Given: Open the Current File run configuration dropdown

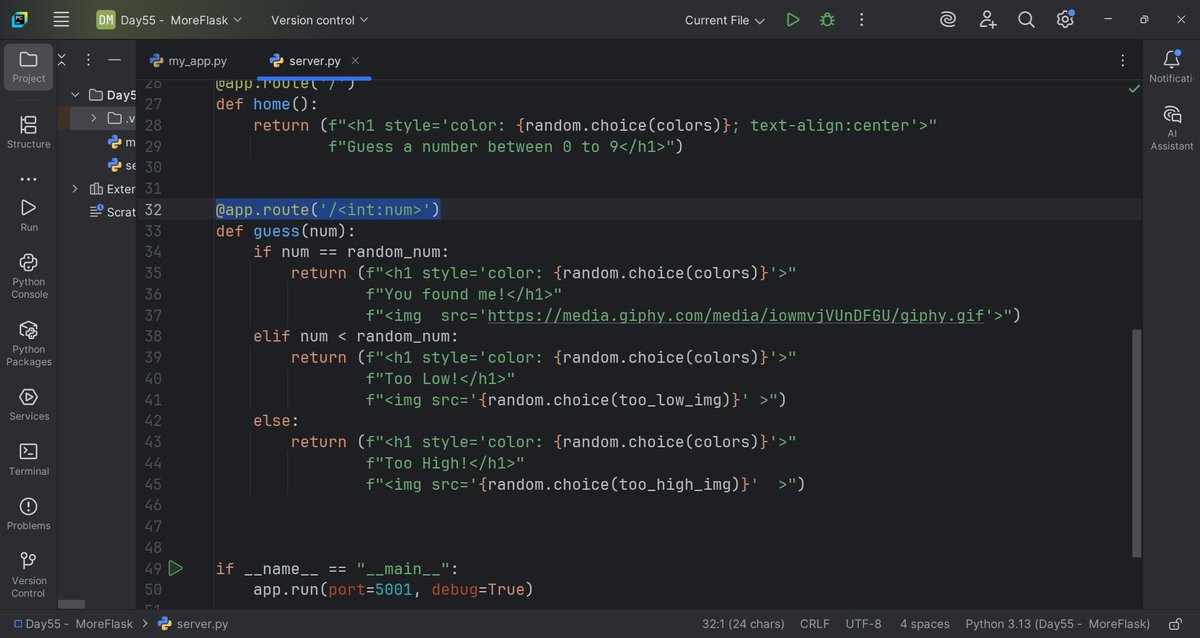Looking at the screenshot, I should point(725,19).
